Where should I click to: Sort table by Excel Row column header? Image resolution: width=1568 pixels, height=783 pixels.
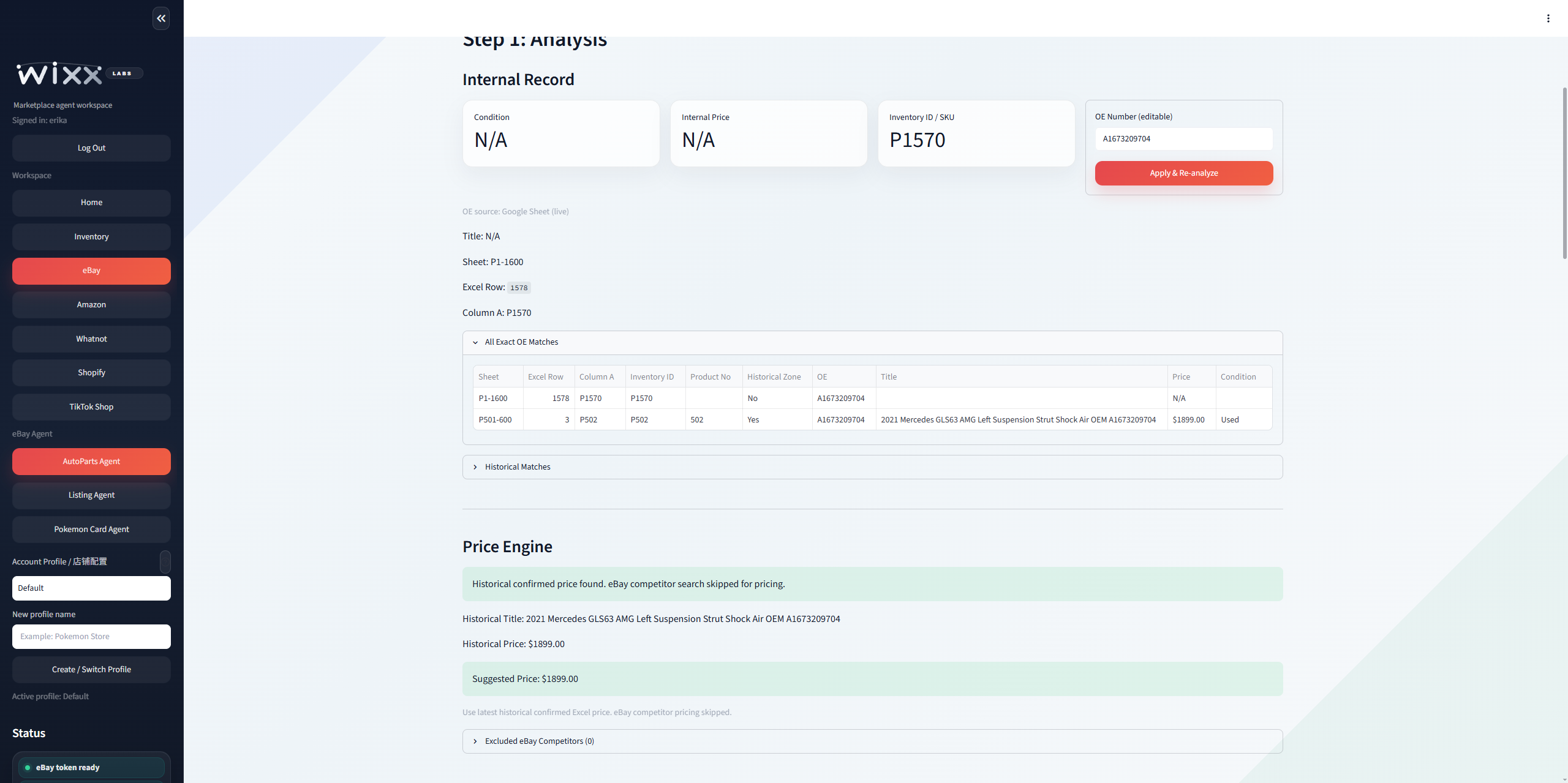pos(549,377)
